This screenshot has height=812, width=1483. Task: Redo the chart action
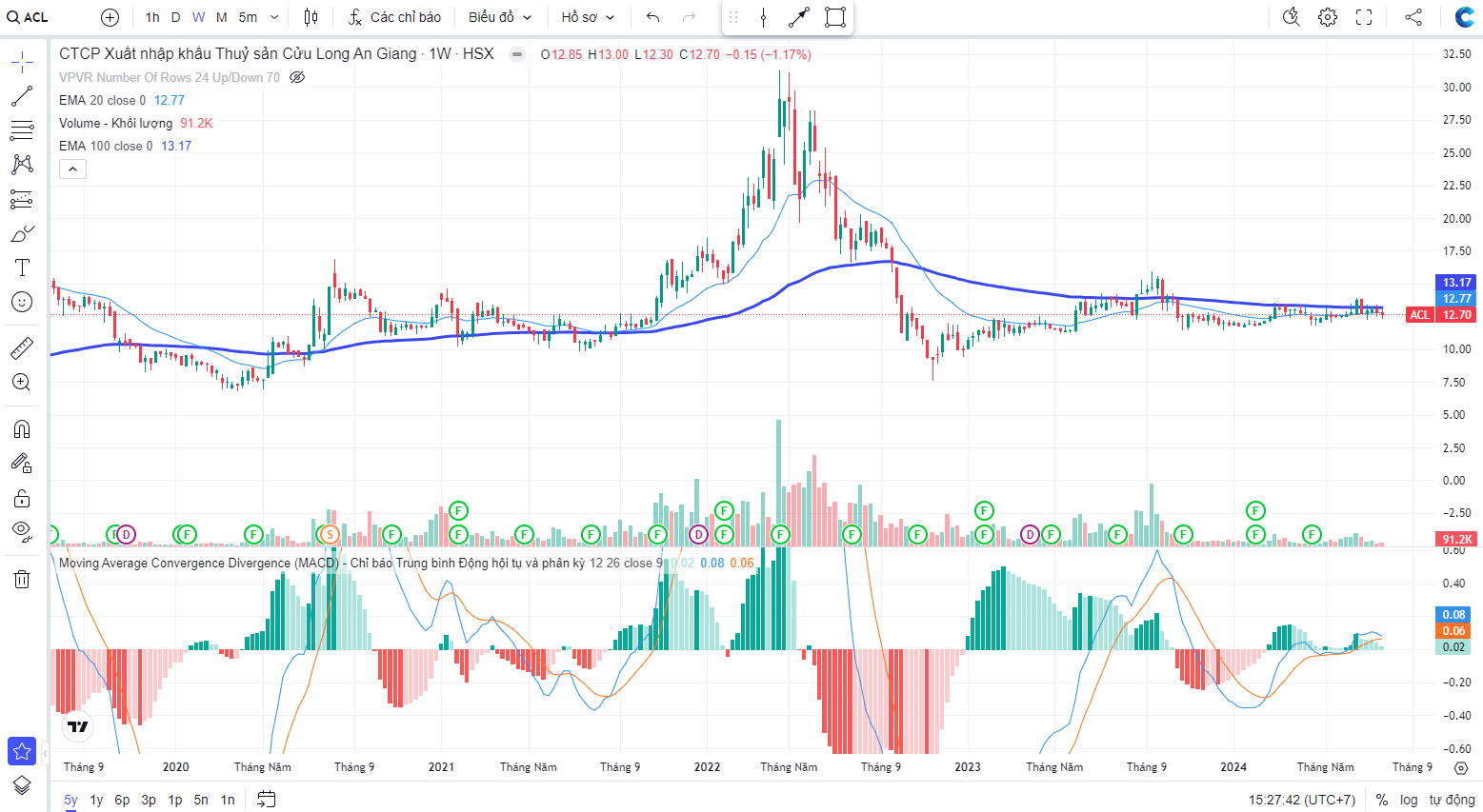(x=690, y=17)
